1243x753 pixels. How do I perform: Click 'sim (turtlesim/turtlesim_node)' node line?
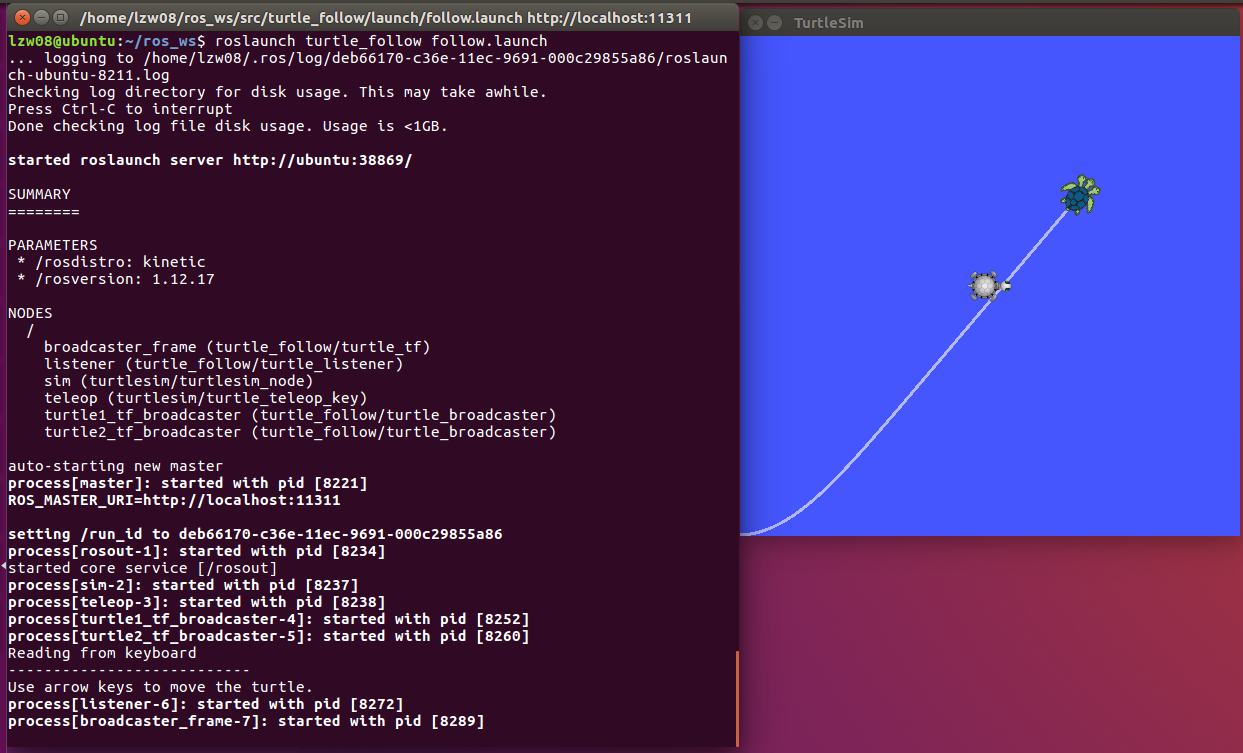click(x=178, y=381)
